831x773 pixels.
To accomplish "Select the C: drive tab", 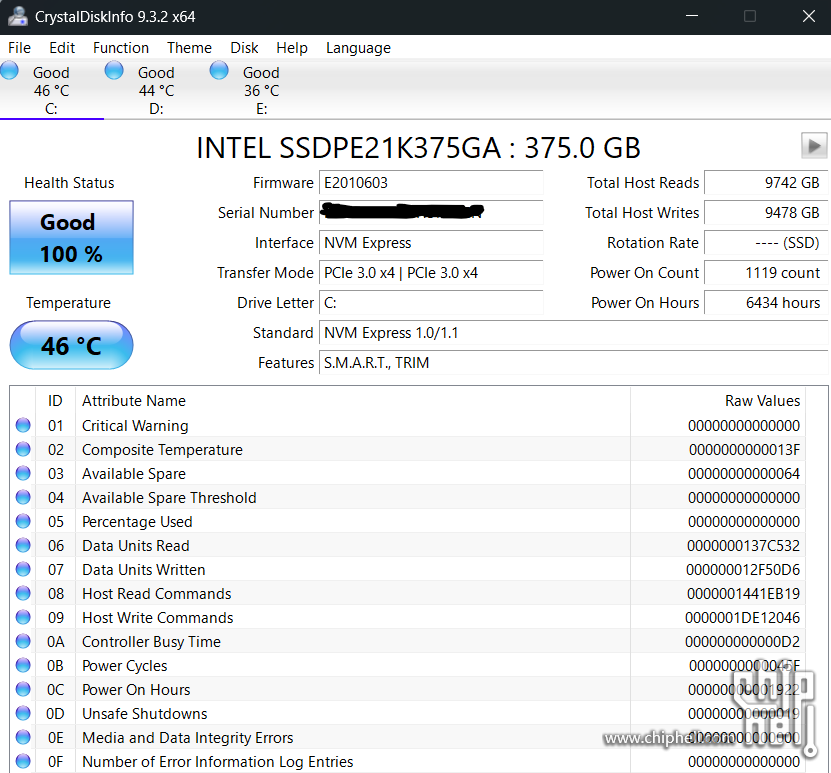I will 51,90.
